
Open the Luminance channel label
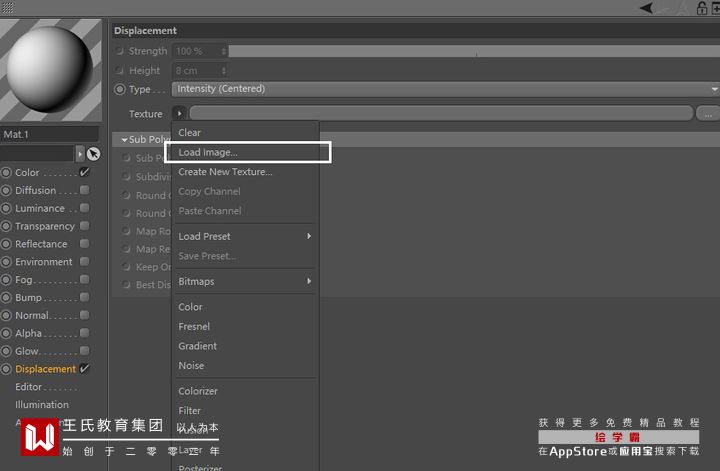point(40,208)
